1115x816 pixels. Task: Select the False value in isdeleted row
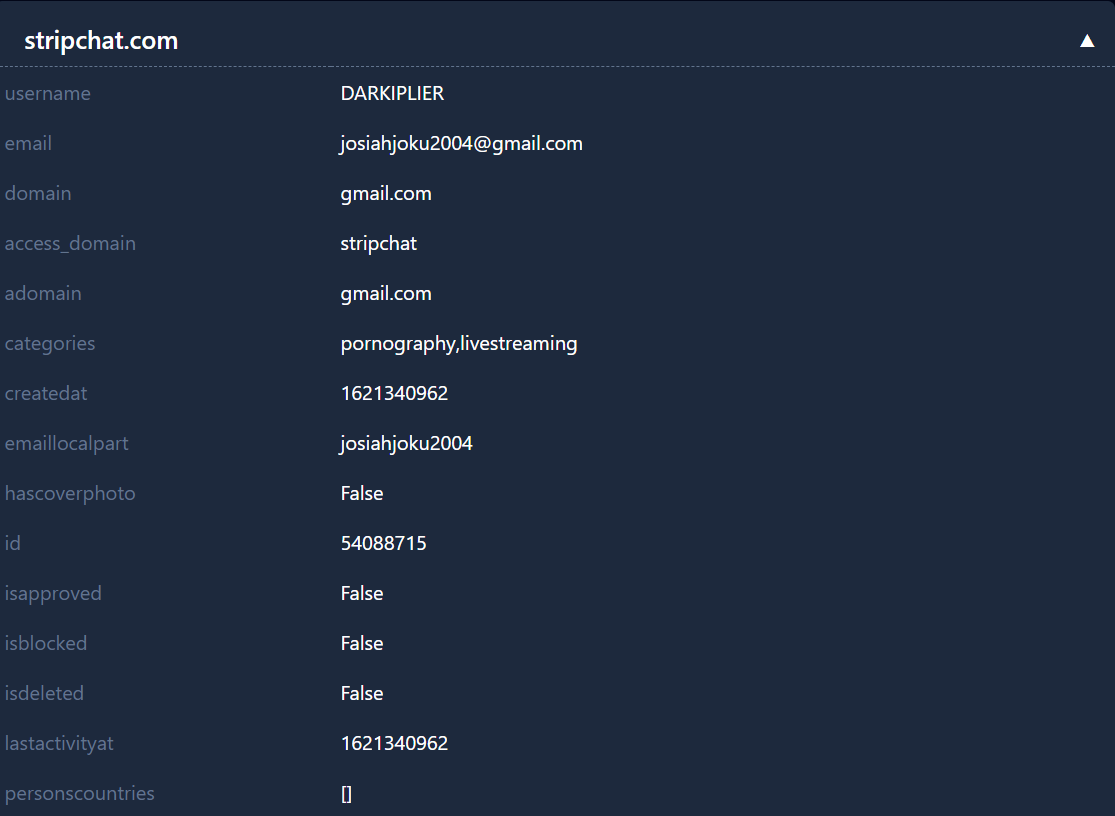pos(362,694)
